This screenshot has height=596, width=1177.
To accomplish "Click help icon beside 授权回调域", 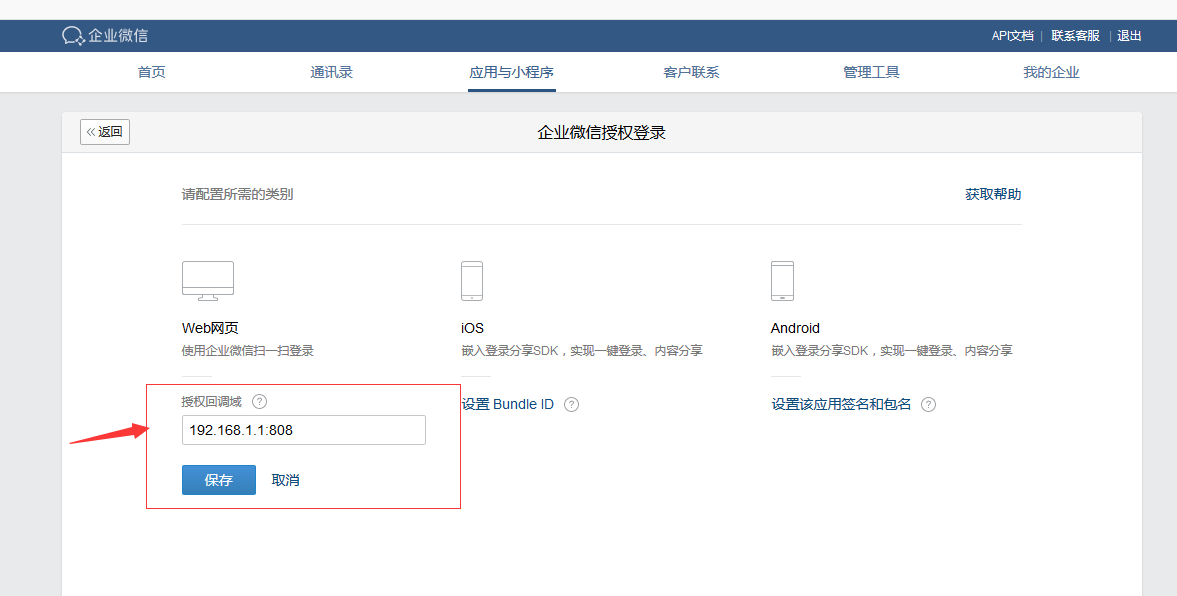I will click(x=260, y=402).
